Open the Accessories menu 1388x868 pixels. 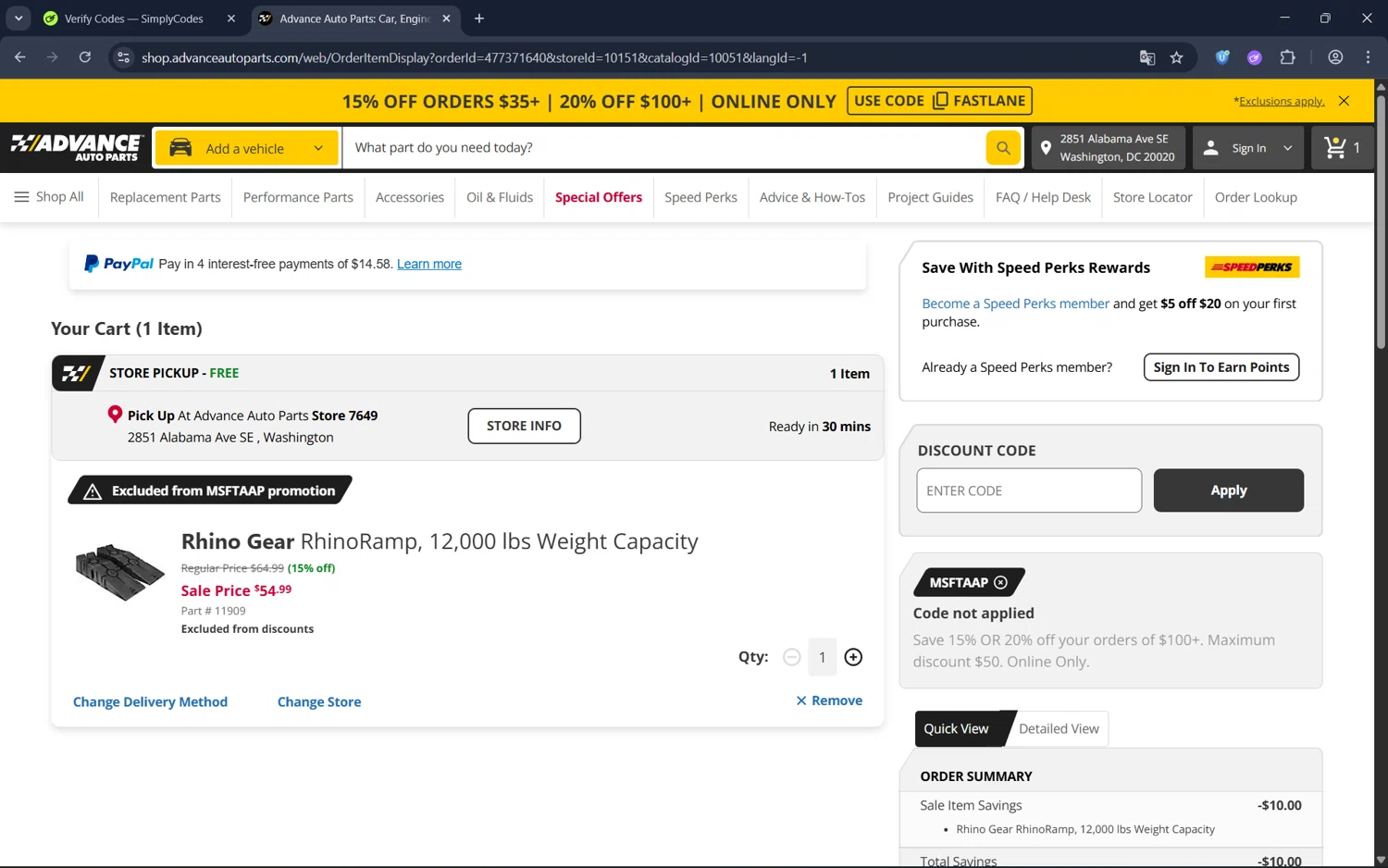[410, 197]
